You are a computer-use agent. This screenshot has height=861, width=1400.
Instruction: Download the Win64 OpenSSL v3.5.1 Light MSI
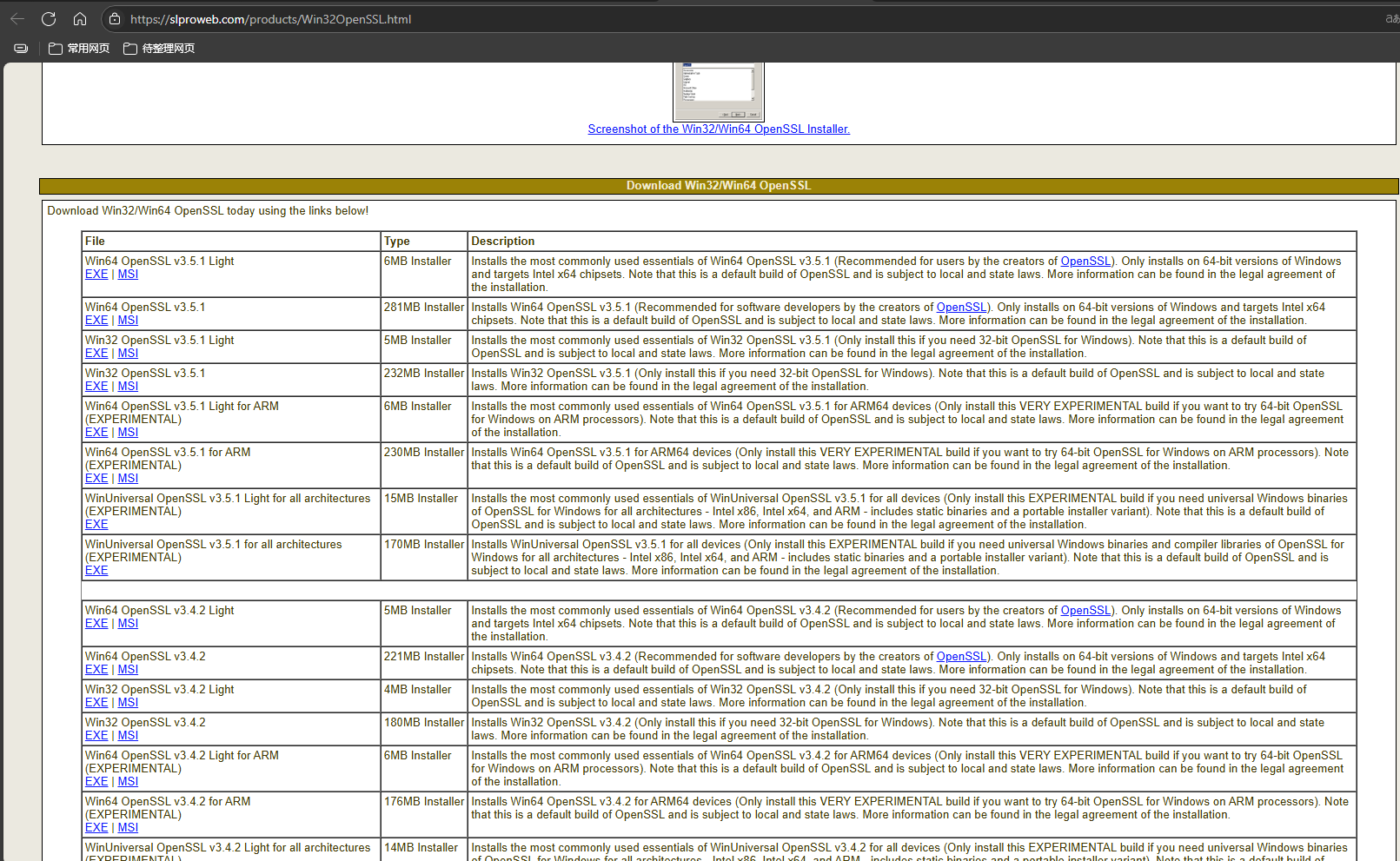click(128, 275)
